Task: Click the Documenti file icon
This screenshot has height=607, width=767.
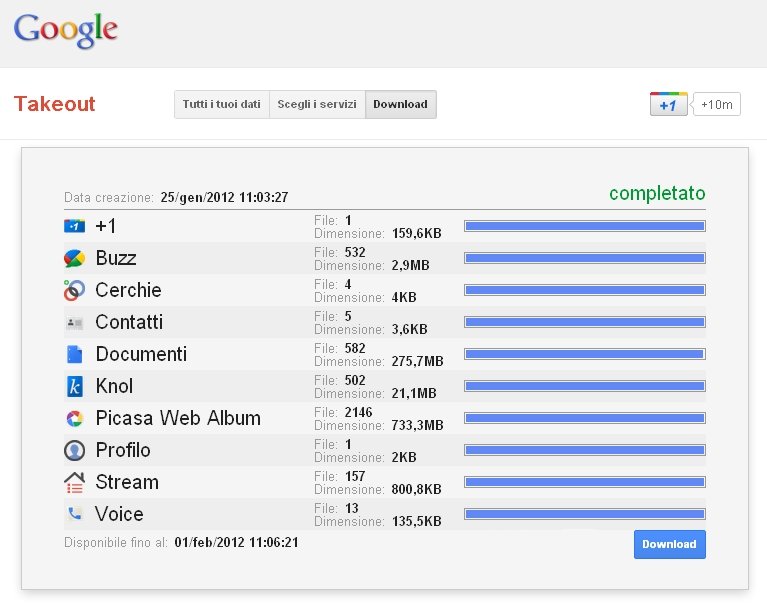Action: click(74, 354)
